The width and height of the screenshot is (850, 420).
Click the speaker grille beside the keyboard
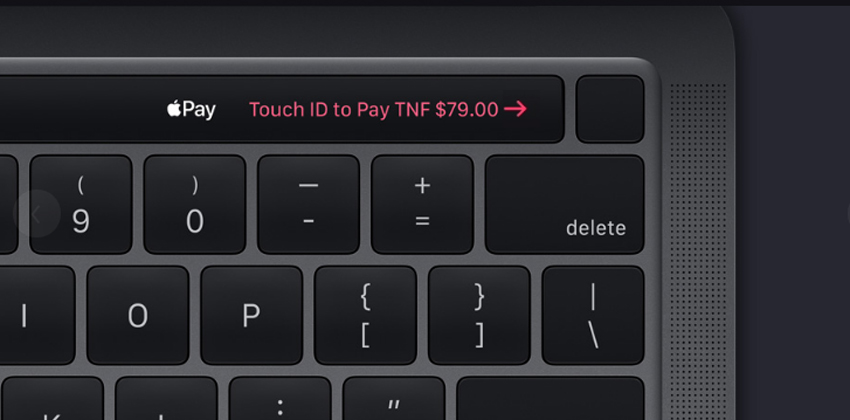(x=698, y=249)
